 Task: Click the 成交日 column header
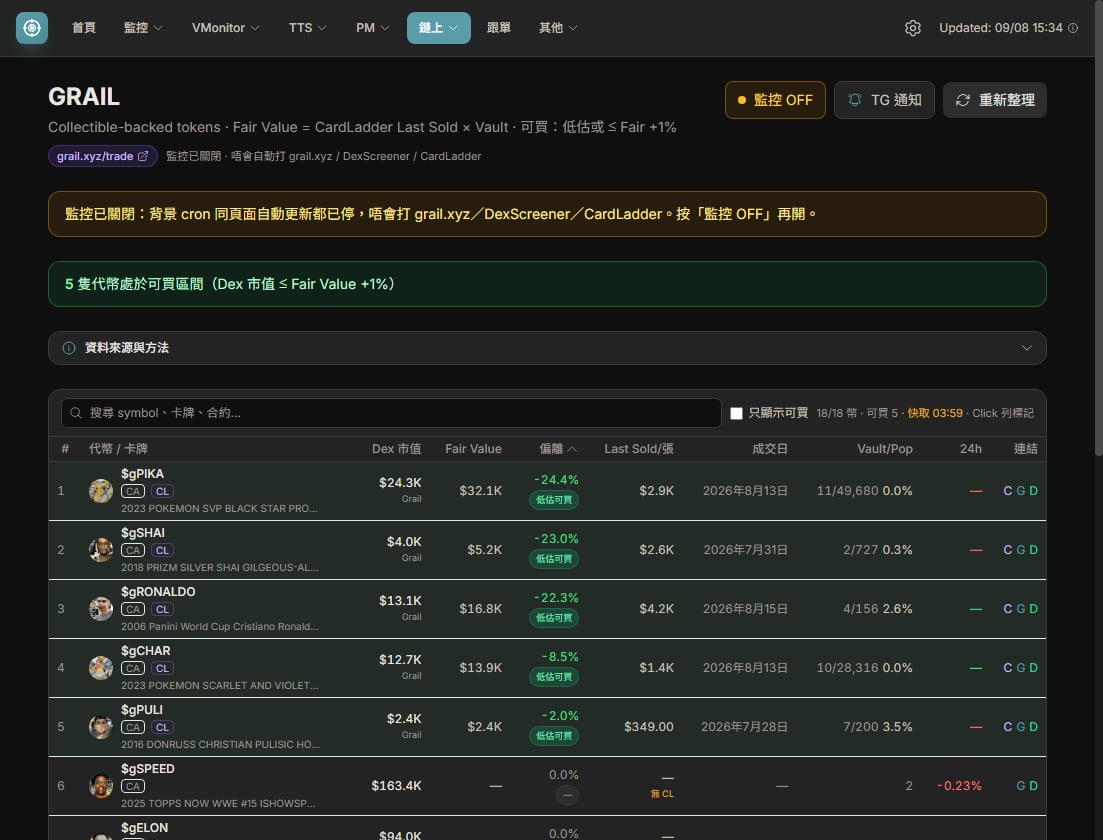pos(770,449)
